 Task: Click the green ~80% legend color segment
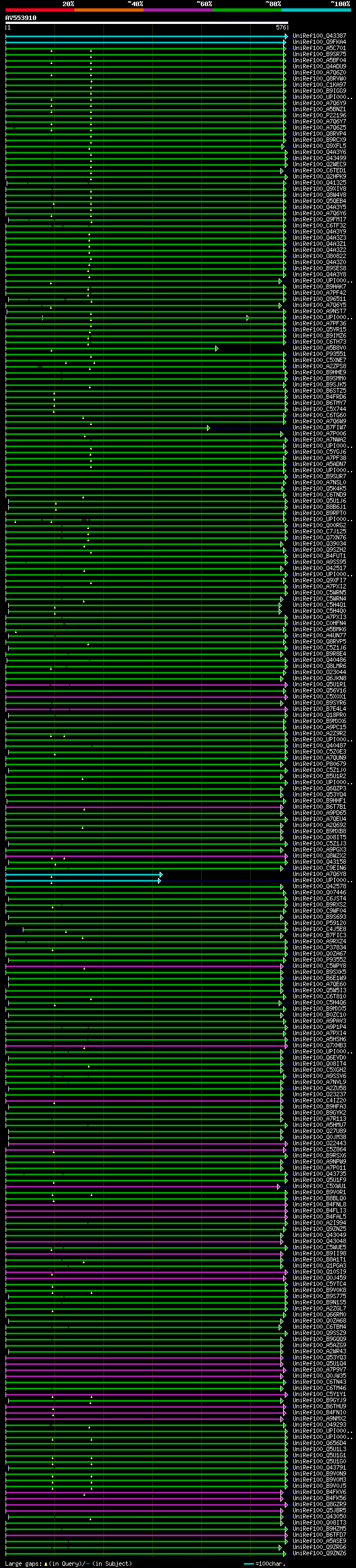(247, 10)
